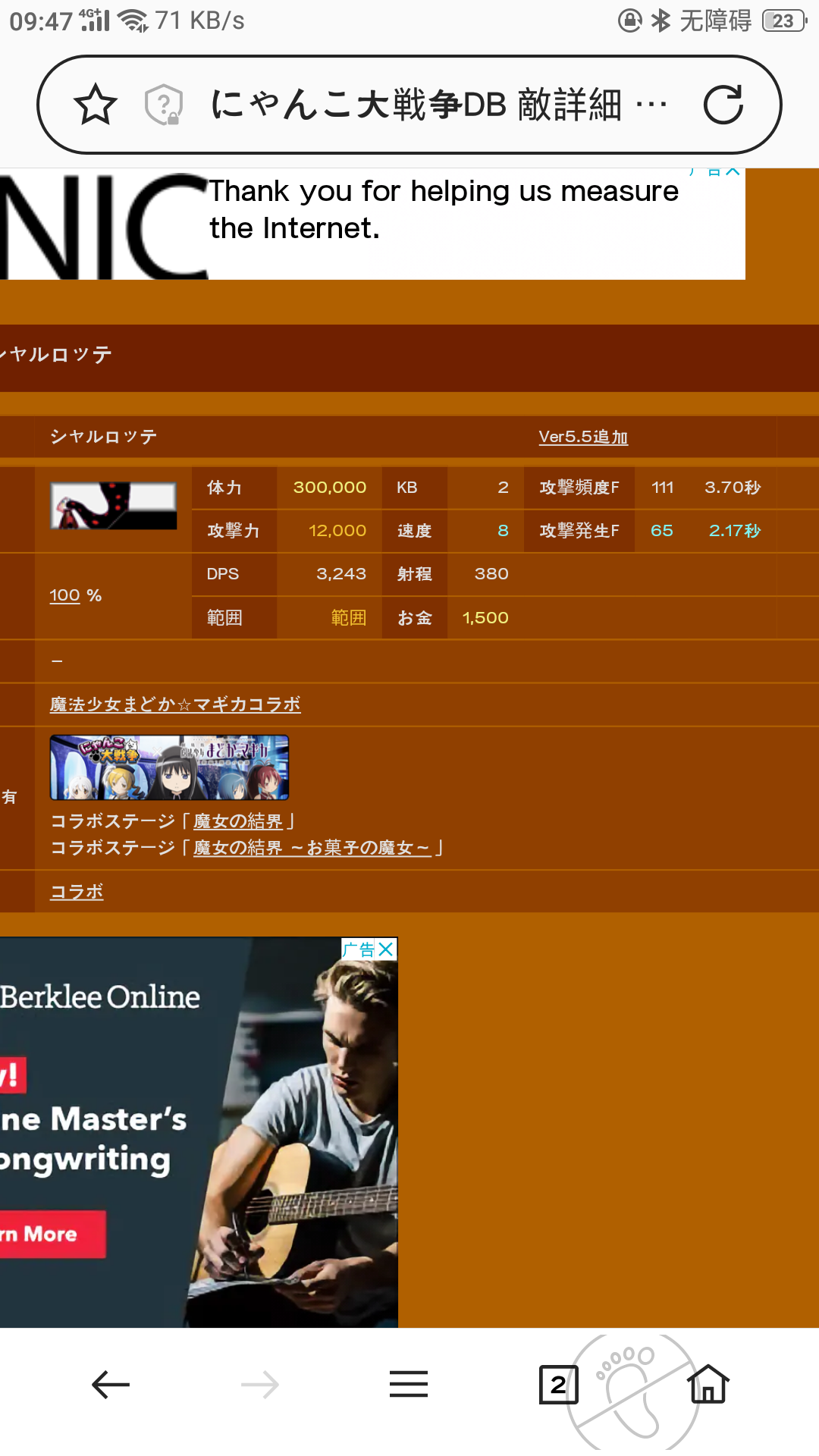Go forward with the right arrow

coord(260,1385)
